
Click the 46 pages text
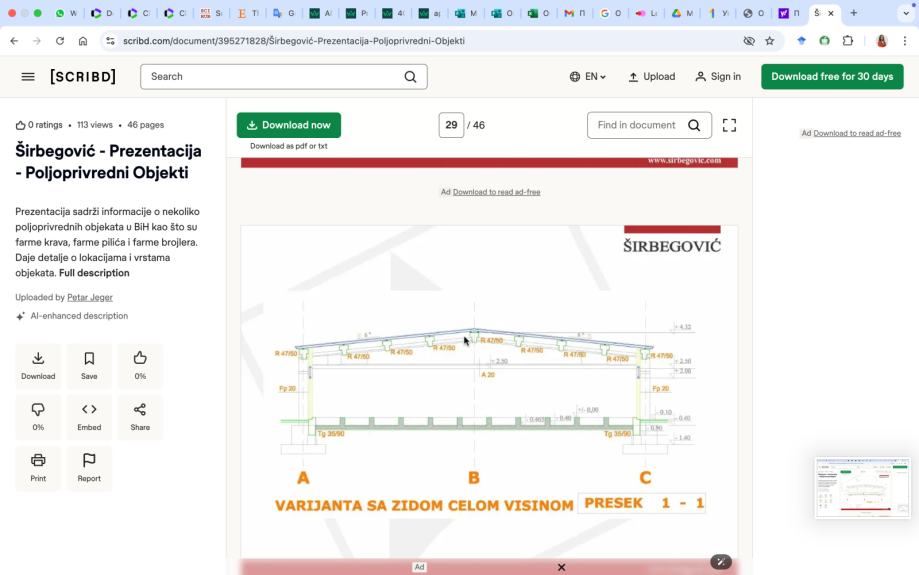pyautogui.click(x=145, y=125)
